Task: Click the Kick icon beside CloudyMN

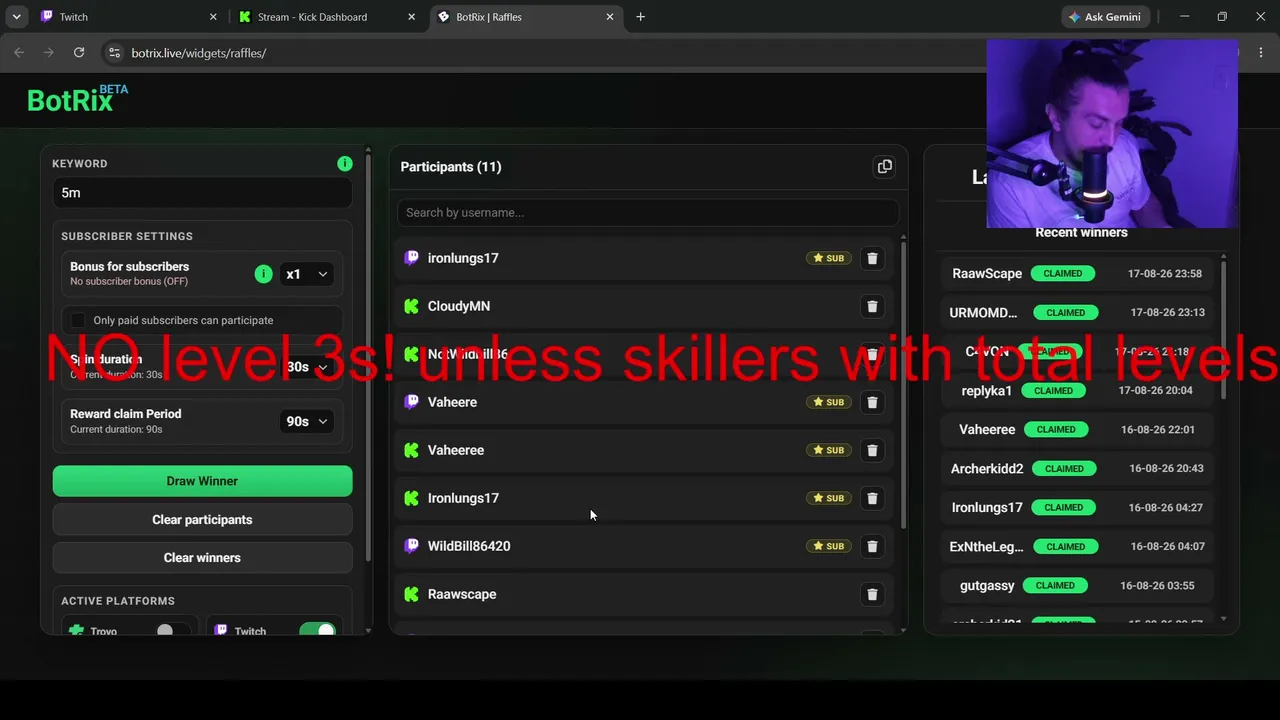Action: pyautogui.click(x=411, y=306)
